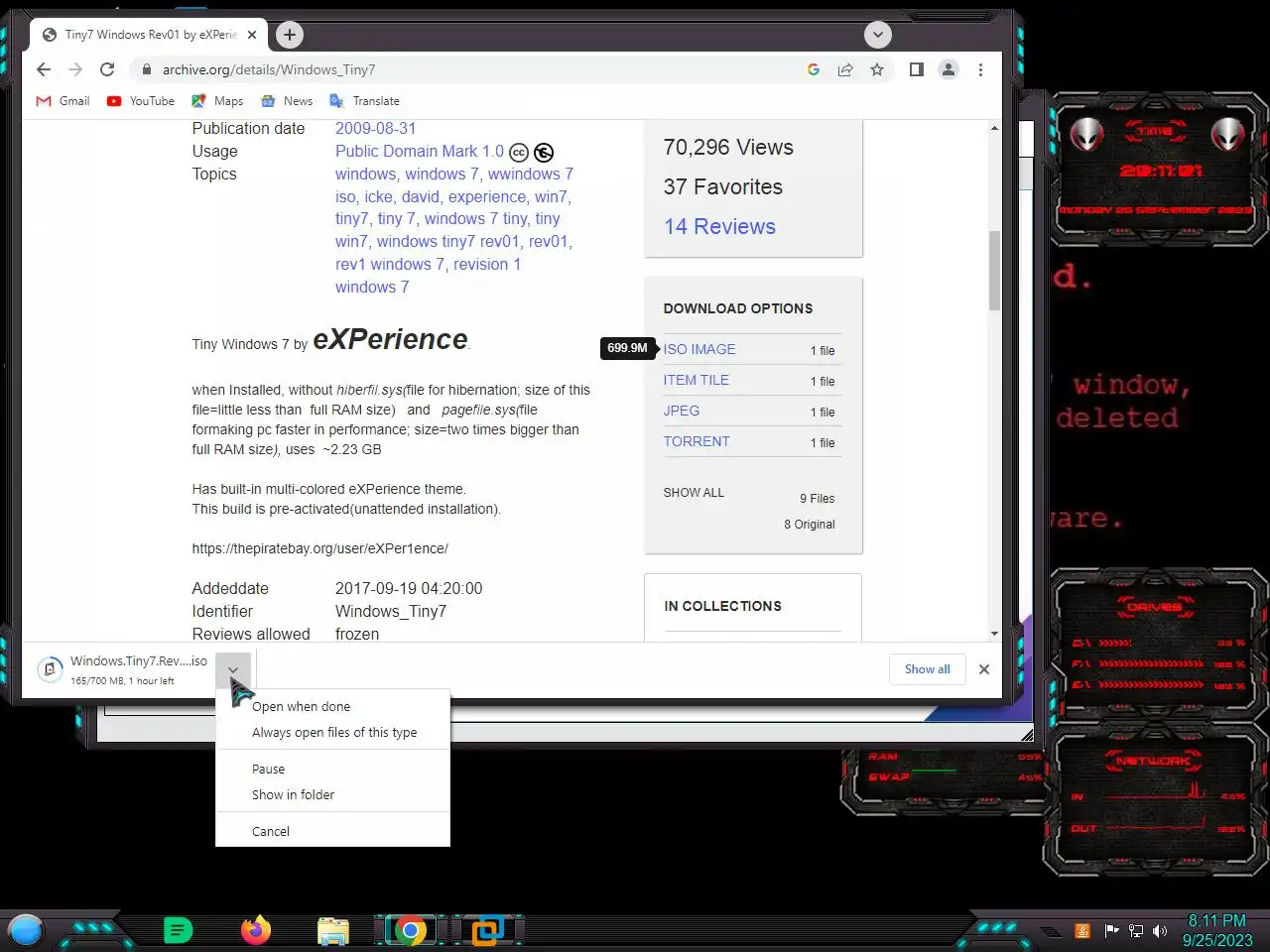Click SHOW ALL download options

pyautogui.click(x=694, y=493)
